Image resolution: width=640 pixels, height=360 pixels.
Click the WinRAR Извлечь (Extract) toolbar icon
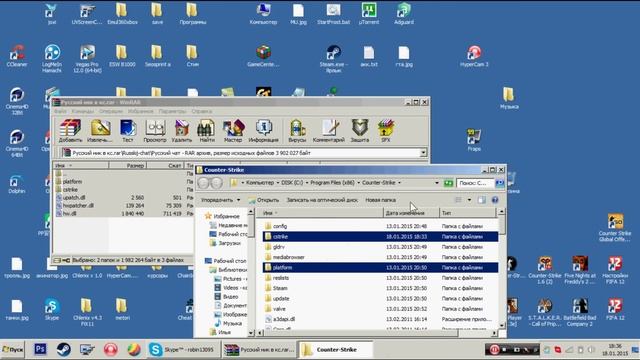100,131
